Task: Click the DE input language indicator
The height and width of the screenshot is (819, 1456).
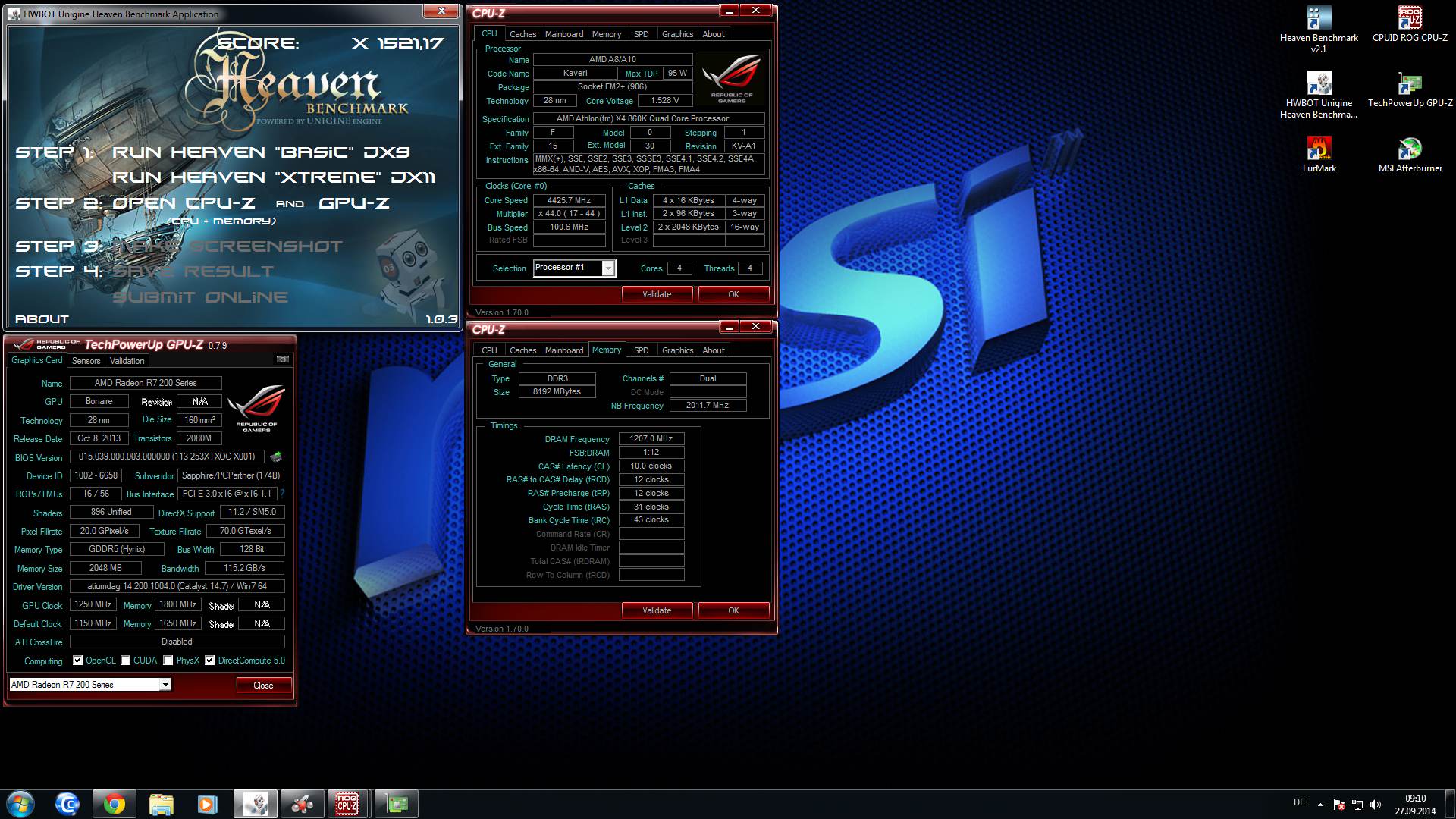Action: [1299, 802]
